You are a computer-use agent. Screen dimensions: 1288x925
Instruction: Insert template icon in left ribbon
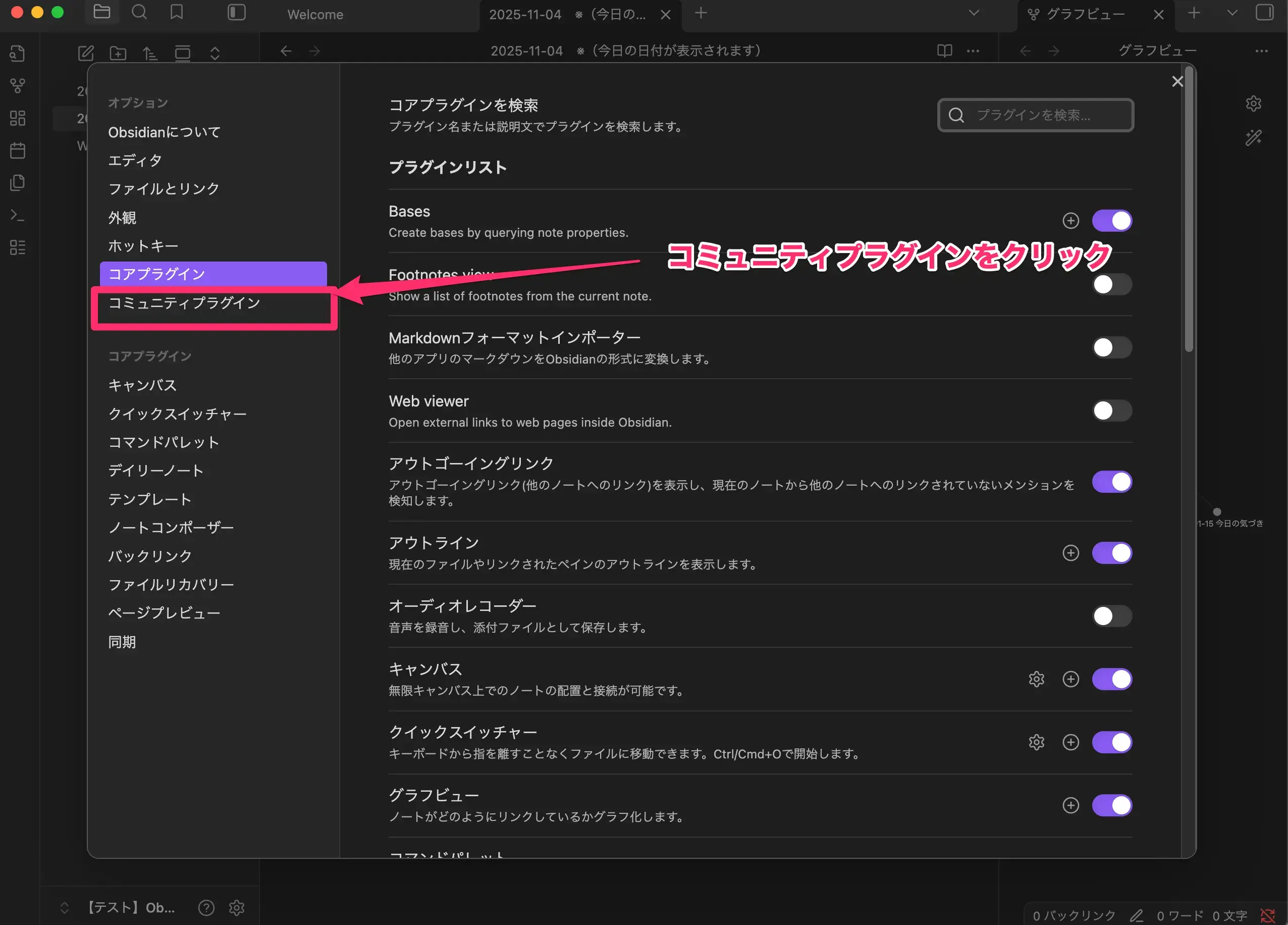point(18,183)
